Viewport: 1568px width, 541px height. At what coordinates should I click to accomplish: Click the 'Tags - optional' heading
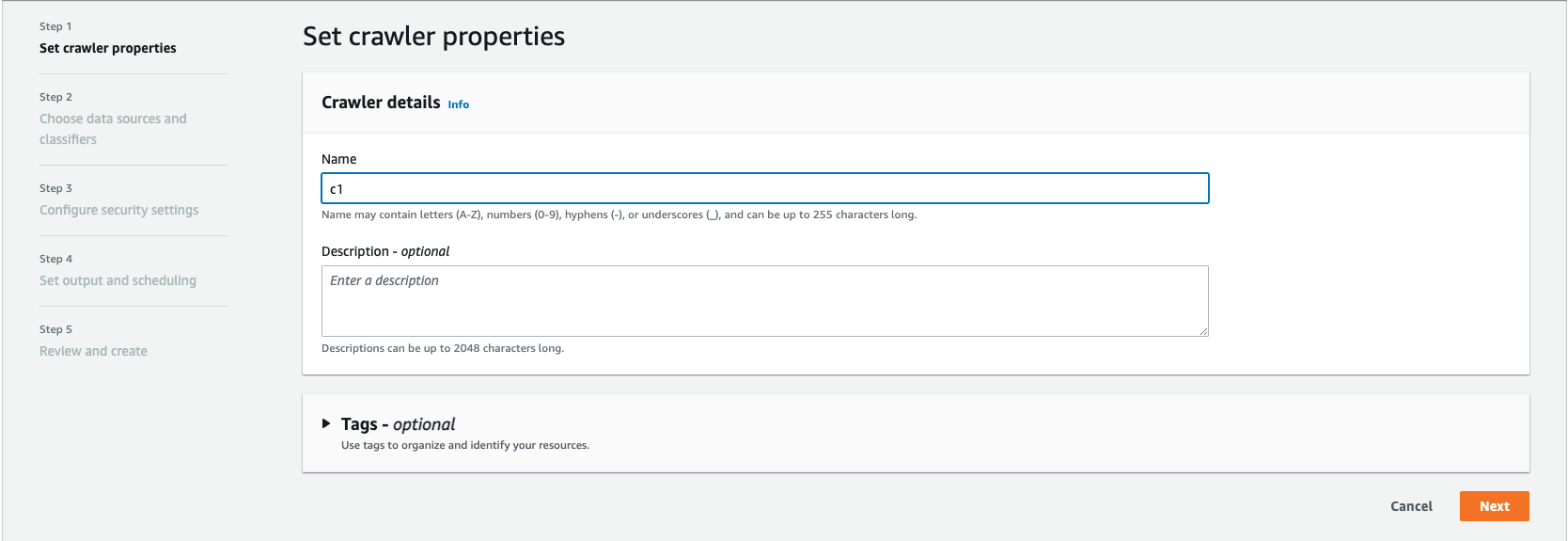click(x=398, y=424)
